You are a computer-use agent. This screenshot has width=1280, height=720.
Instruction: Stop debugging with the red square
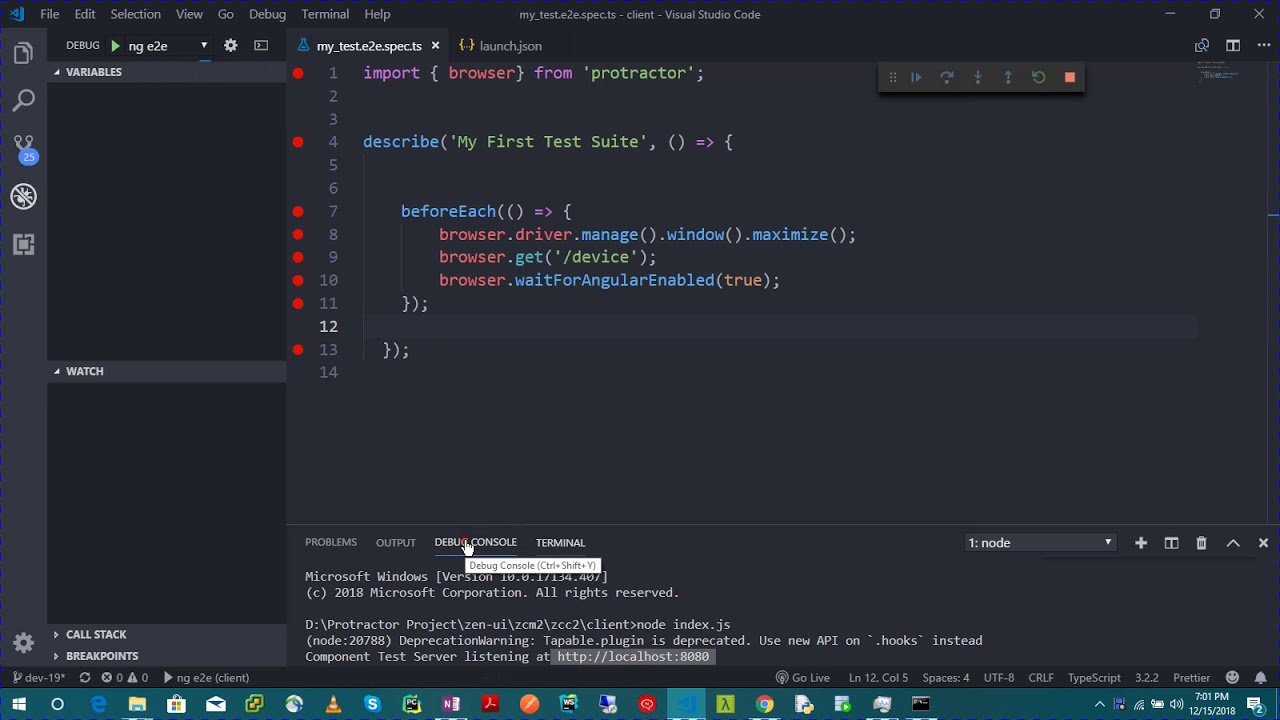pyautogui.click(x=1069, y=77)
